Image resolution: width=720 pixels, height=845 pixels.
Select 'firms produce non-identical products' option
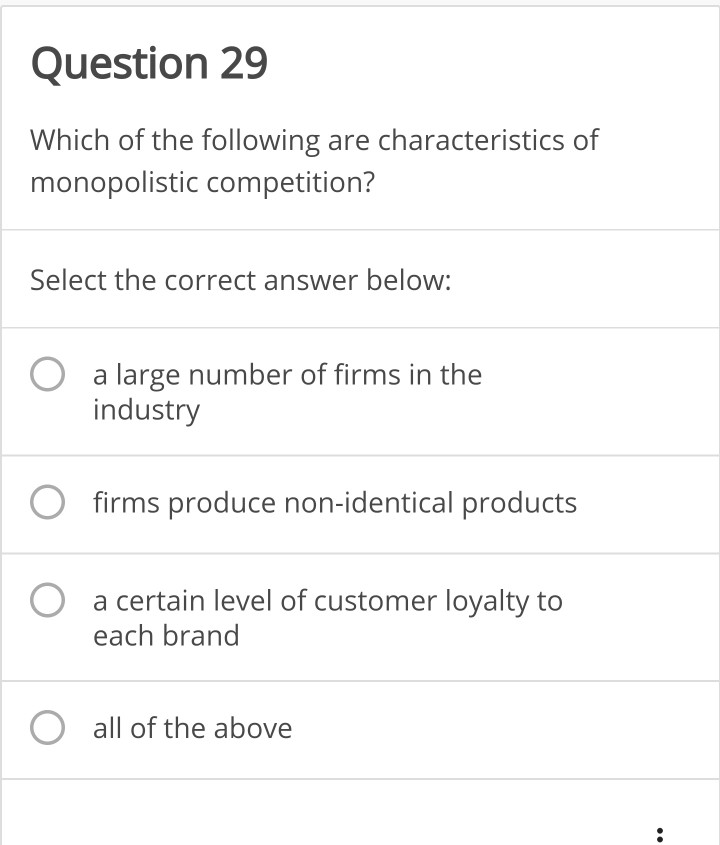(47, 503)
